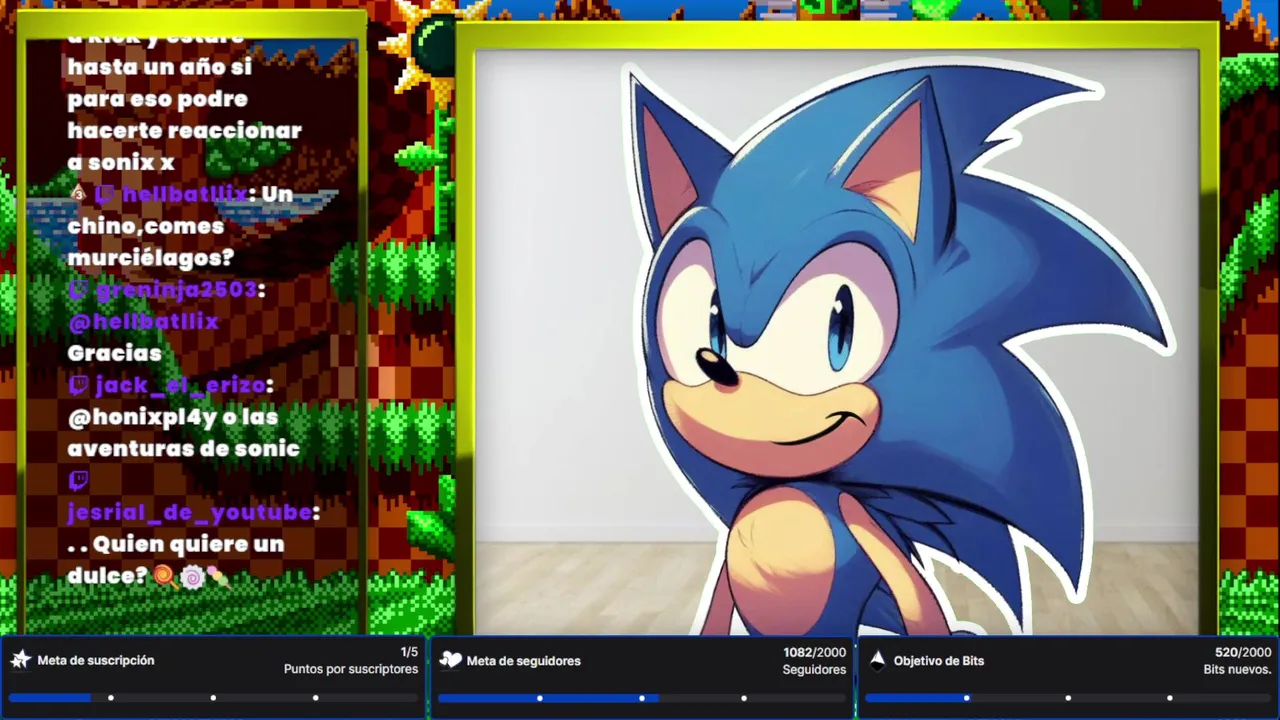Viewport: 1280px width, 720px height.
Task: Click the 'Meta de suscripción' label
Action: coord(96,660)
